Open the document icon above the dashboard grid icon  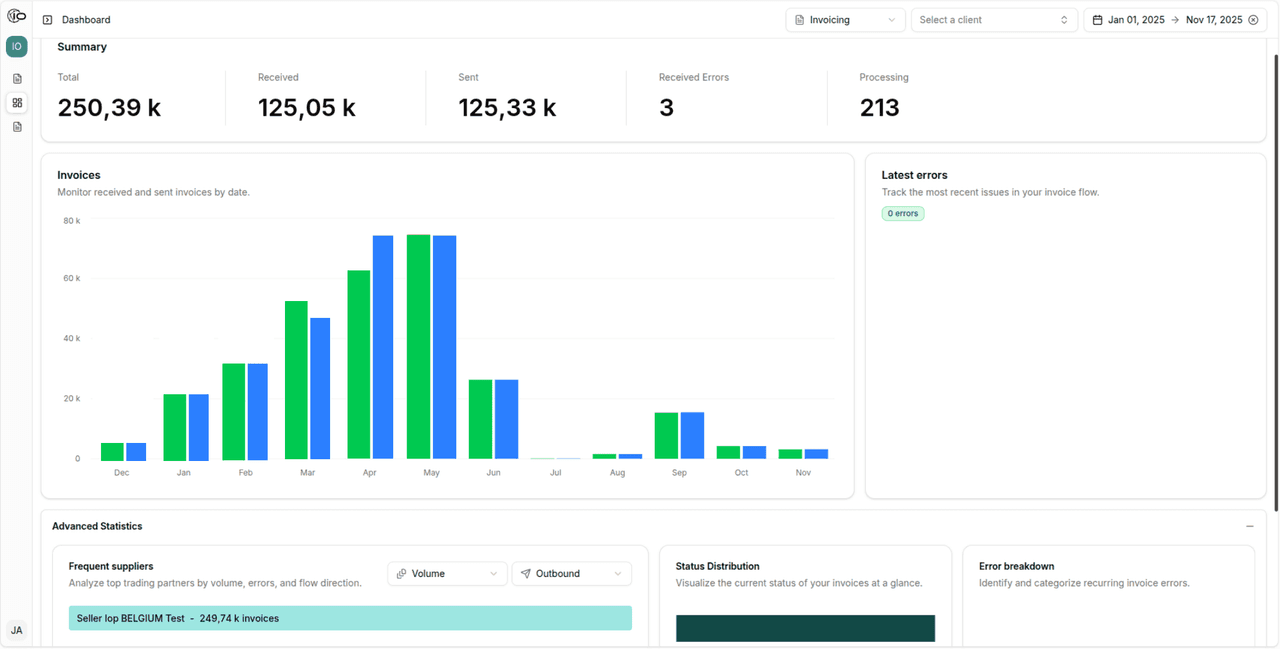pyautogui.click(x=17, y=78)
